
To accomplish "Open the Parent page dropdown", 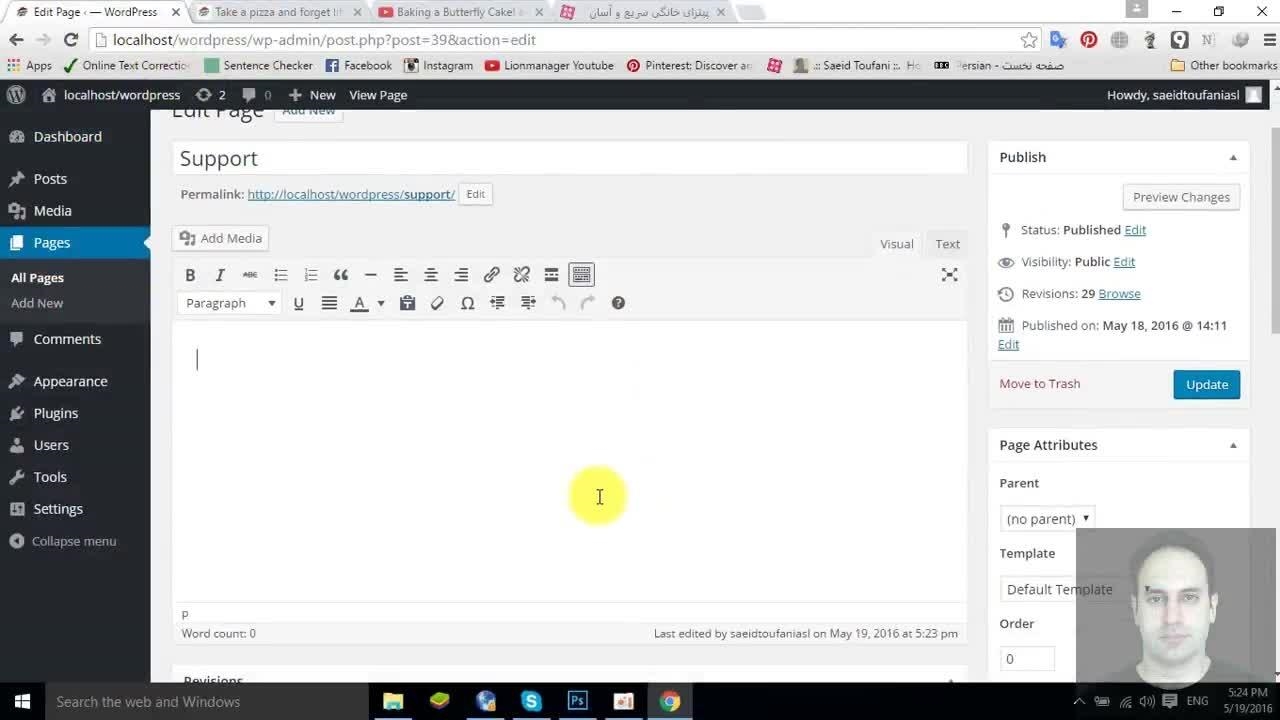I will point(1048,519).
